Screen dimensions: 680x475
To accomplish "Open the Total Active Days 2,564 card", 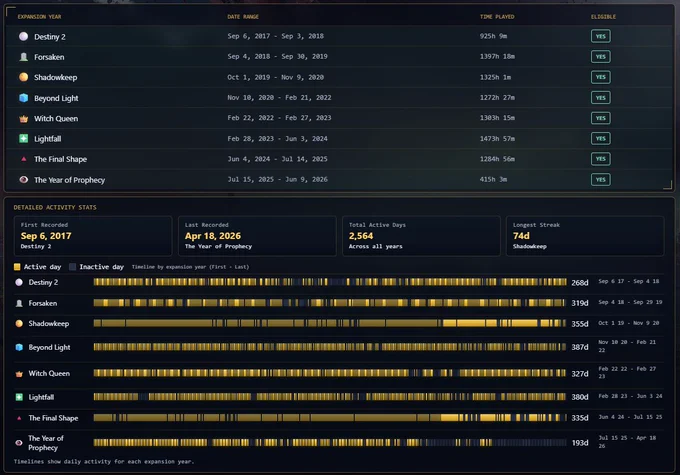I will pos(421,236).
